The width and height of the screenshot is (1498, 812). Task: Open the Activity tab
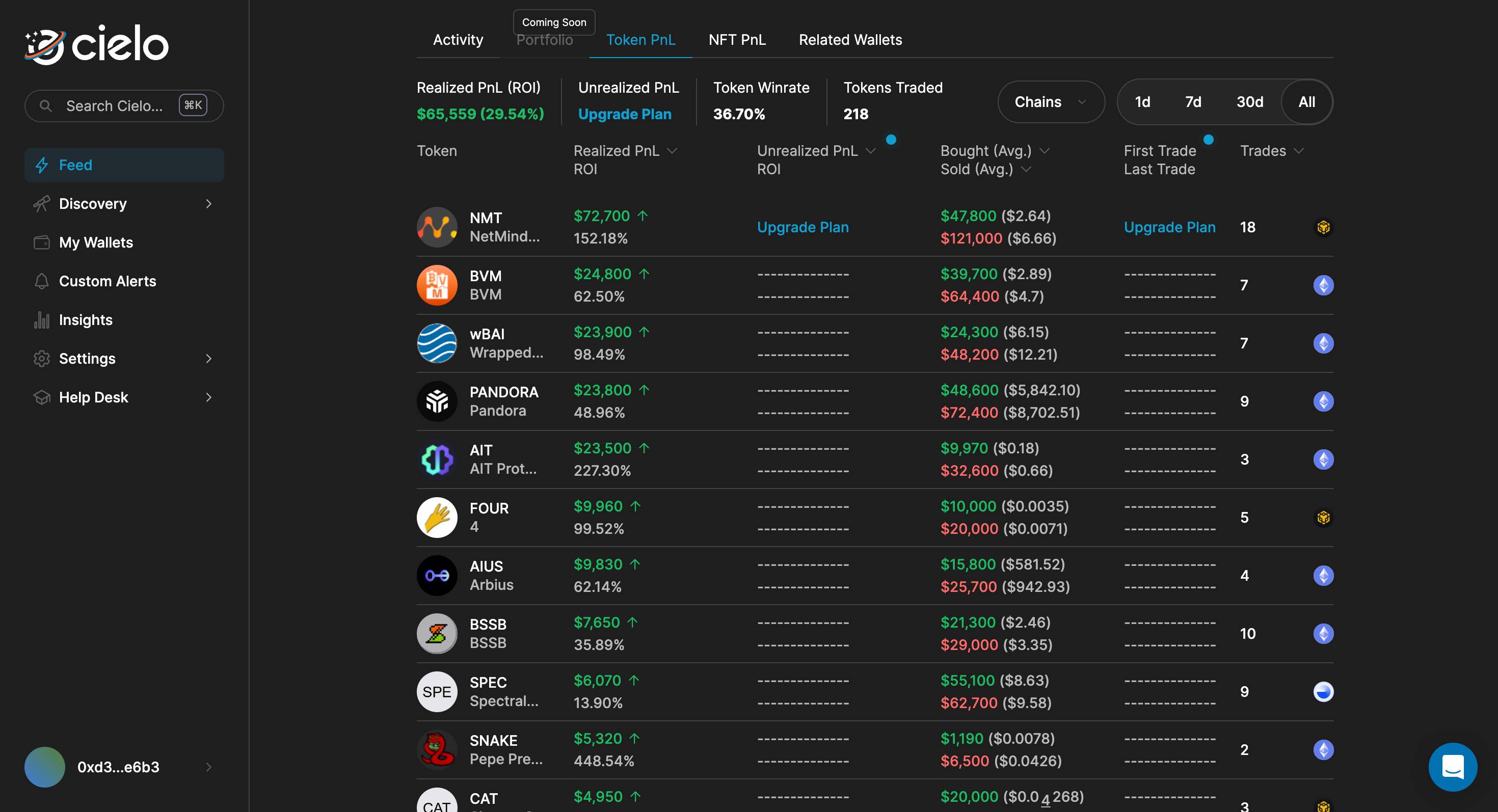458,40
